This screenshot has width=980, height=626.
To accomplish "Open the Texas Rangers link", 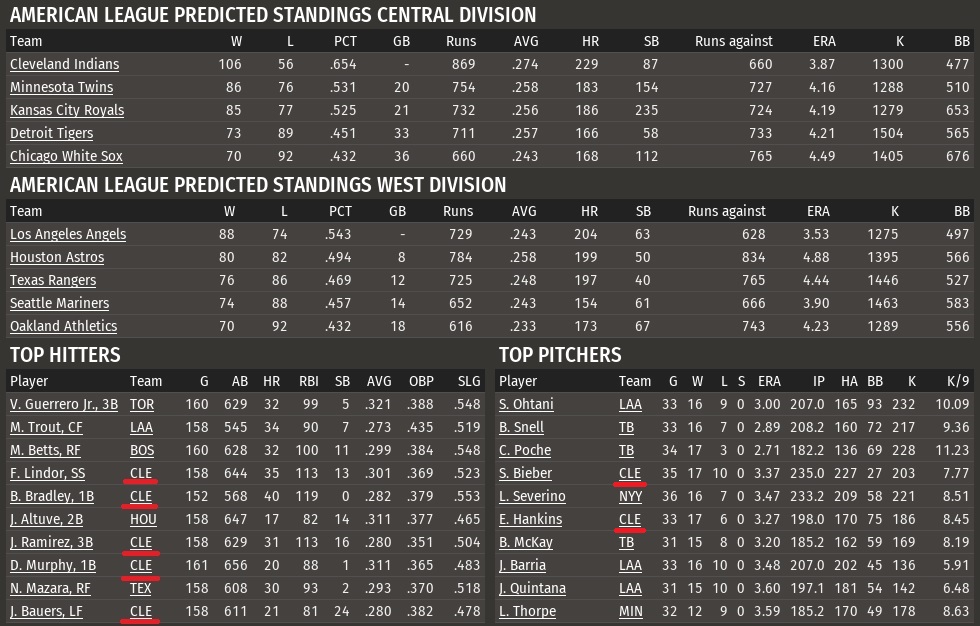I will point(53,281).
